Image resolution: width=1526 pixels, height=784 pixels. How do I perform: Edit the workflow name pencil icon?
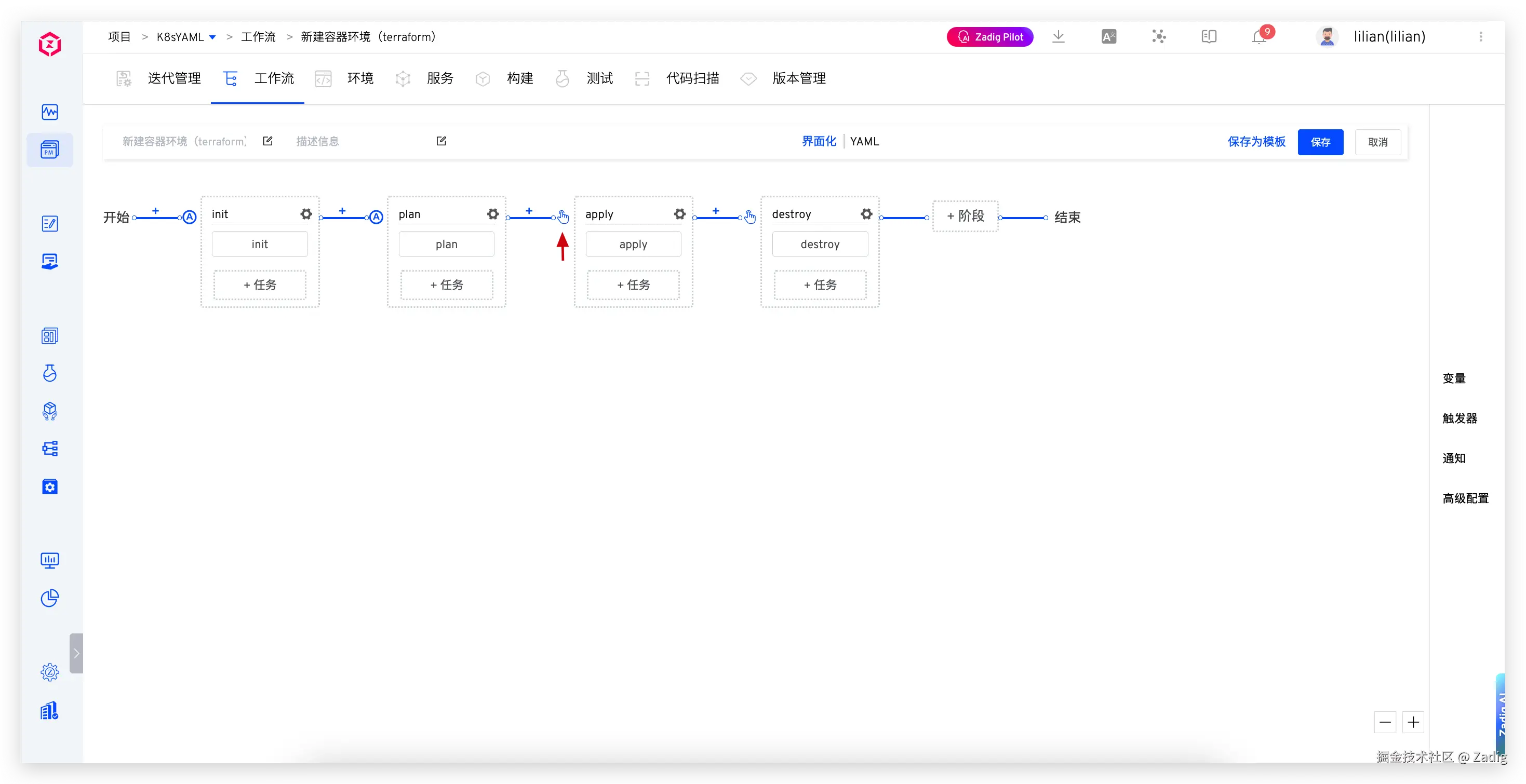[268, 141]
